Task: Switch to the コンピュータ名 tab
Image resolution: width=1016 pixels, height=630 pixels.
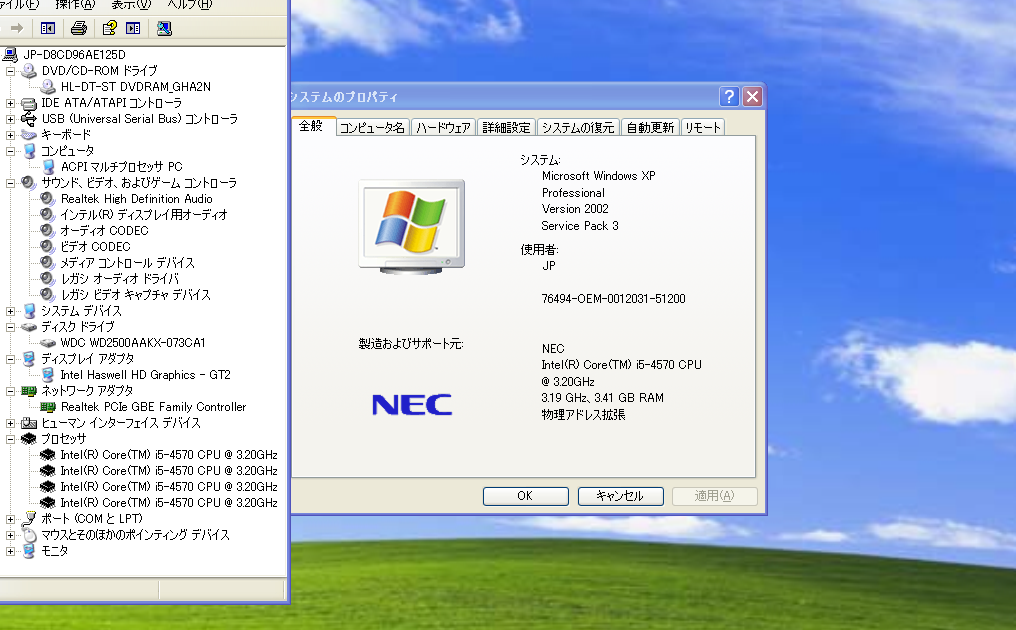Action: [372, 128]
